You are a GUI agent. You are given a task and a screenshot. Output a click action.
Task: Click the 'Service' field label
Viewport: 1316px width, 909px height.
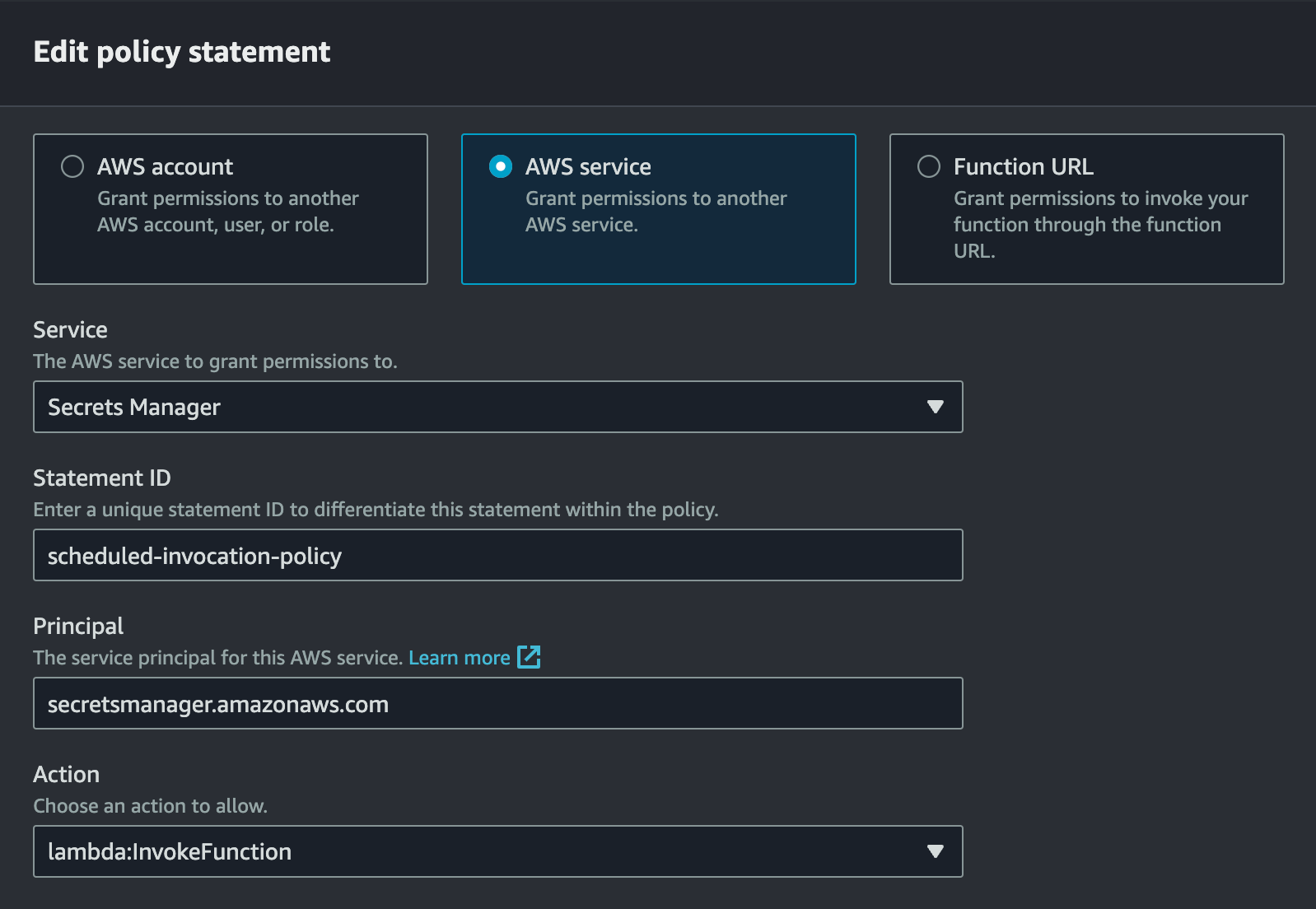tap(70, 330)
